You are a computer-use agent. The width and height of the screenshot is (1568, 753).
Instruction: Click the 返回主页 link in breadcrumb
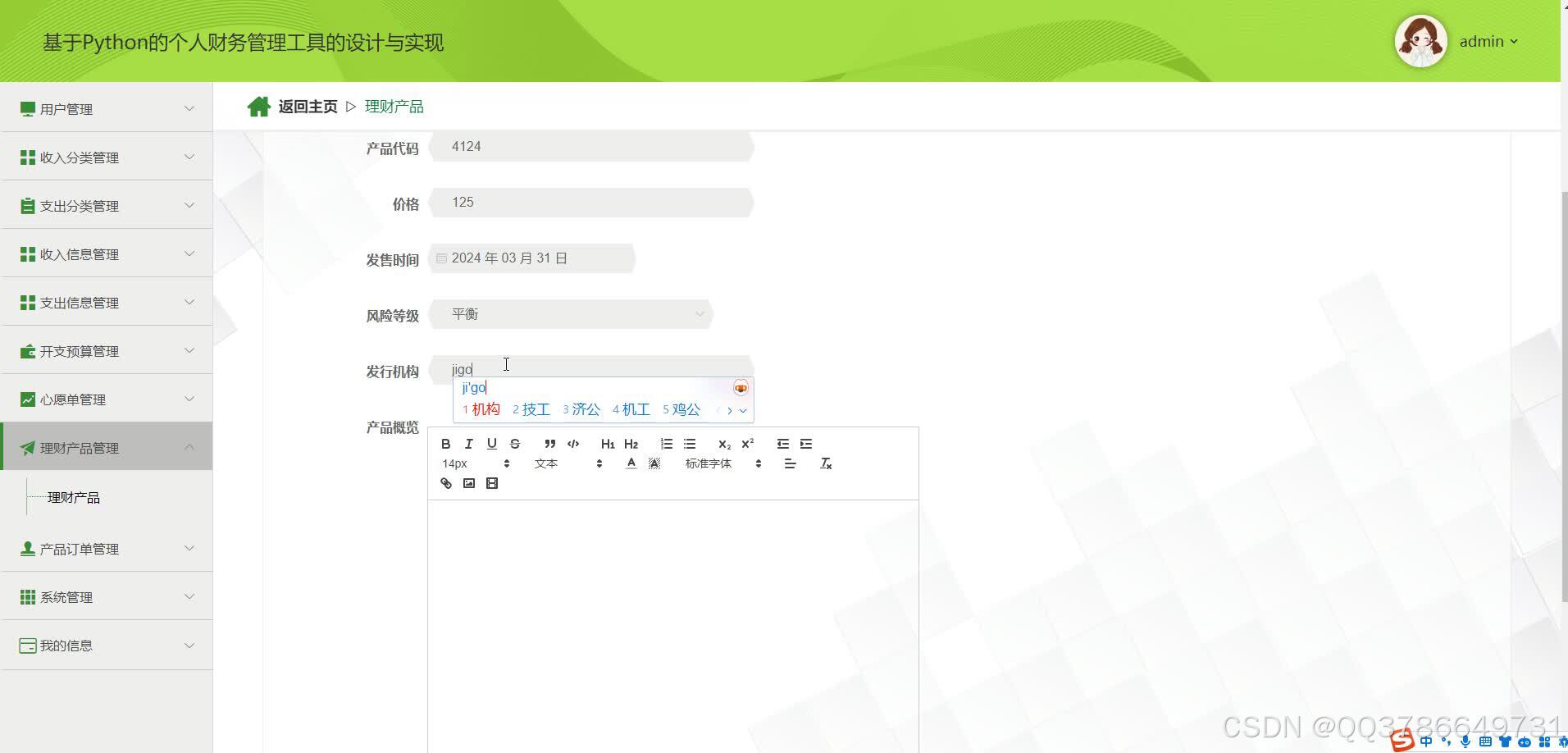(x=307, y=106)
